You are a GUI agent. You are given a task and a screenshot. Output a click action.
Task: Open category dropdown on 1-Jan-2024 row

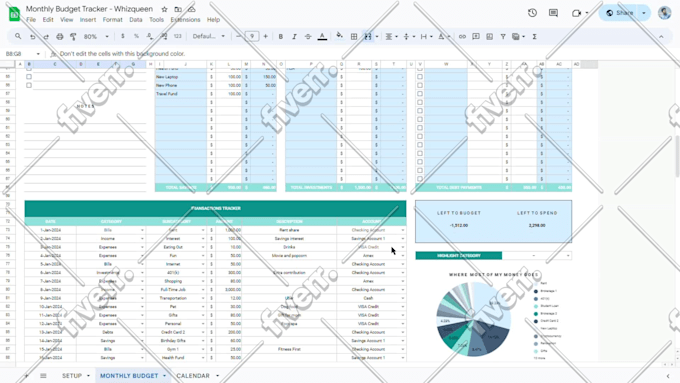[x=142, y=230]
